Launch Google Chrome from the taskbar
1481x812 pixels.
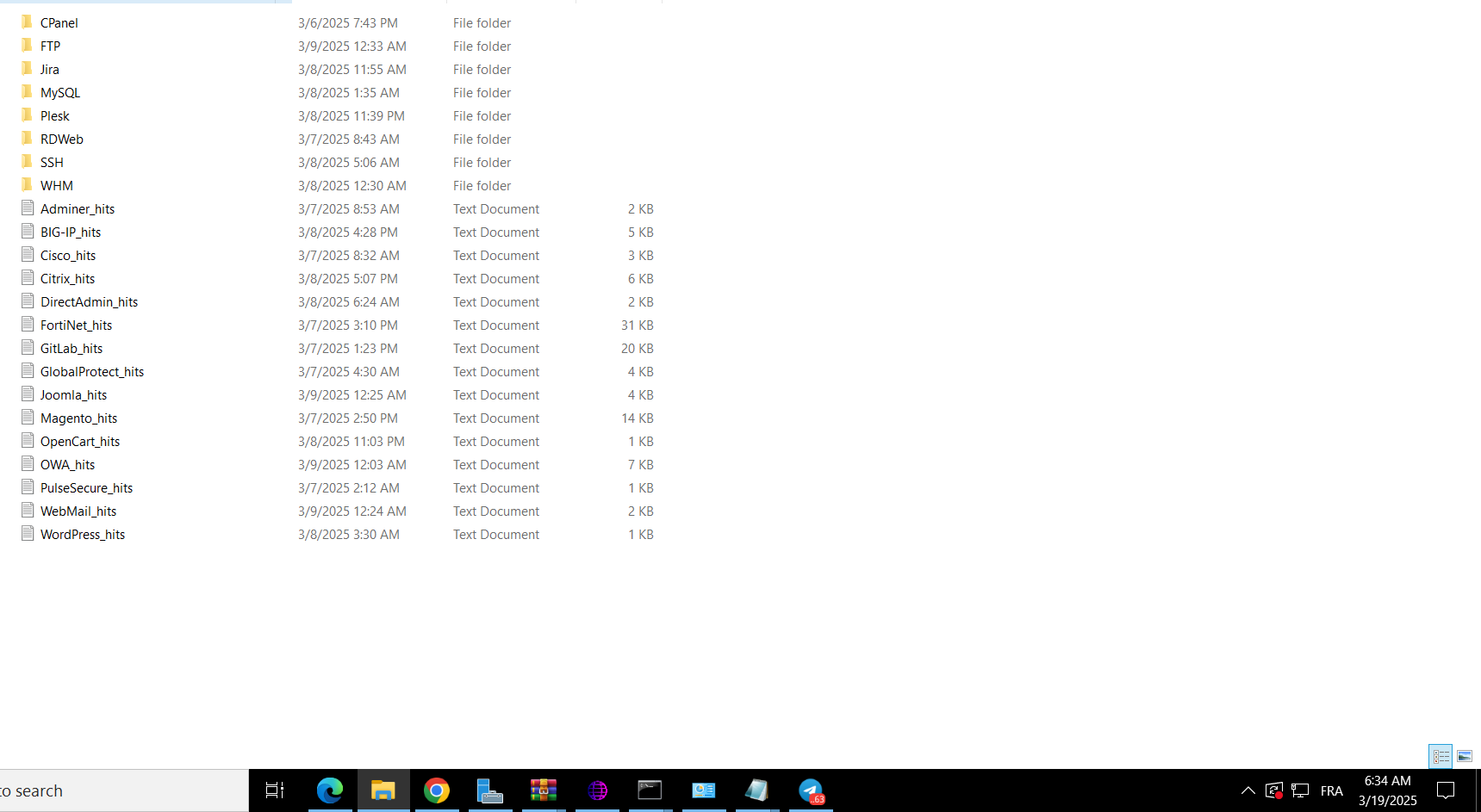tap(437, 790)
